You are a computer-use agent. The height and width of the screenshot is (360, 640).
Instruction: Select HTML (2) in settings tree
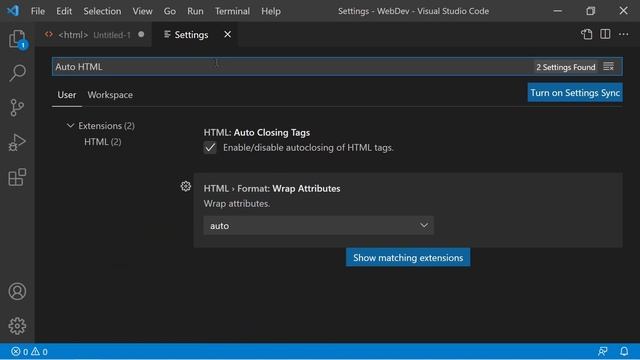[102, 142]
